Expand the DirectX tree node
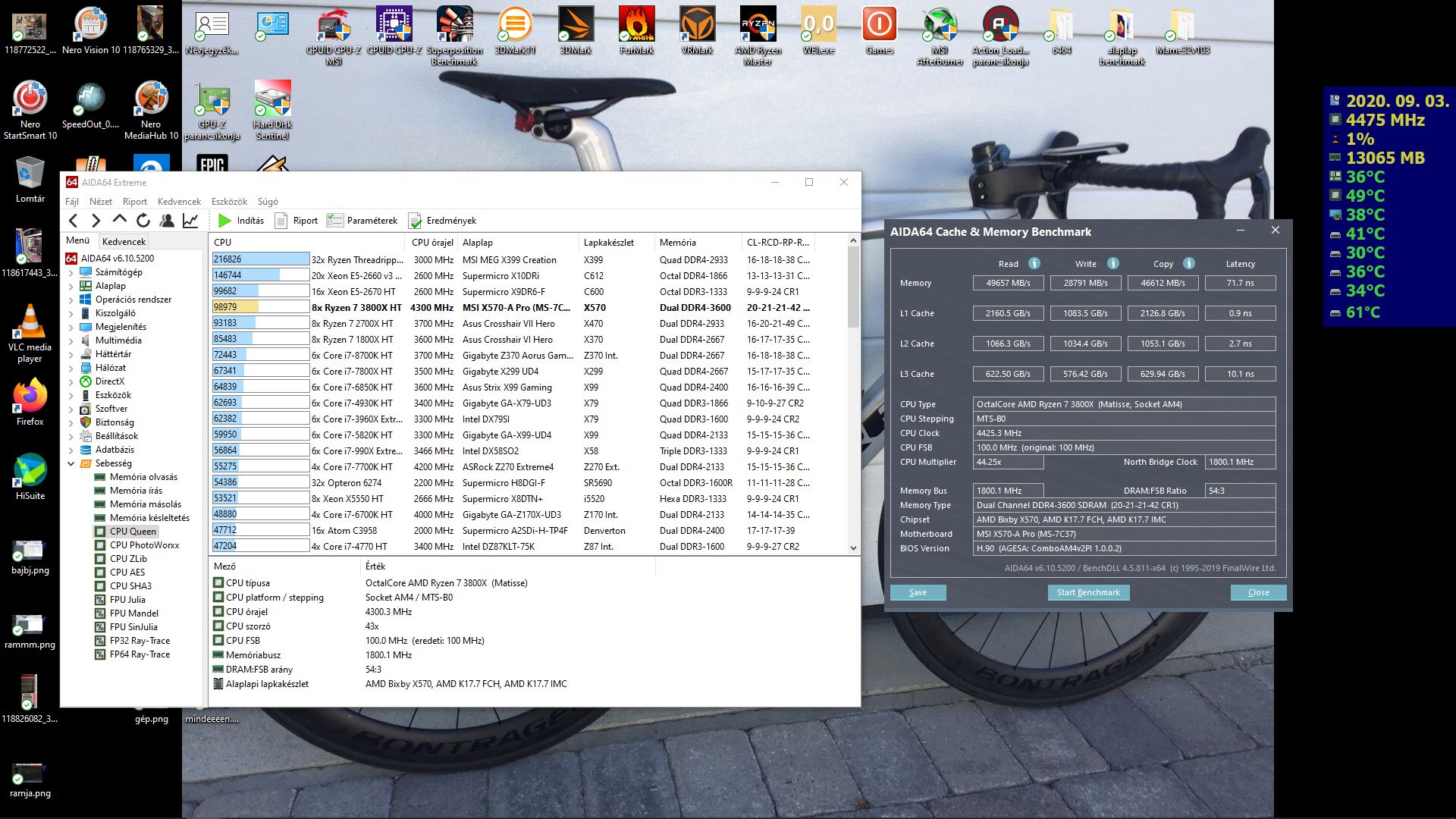Screen dimensions: 1456x819 pyautogui.click(x=71, y=381)
